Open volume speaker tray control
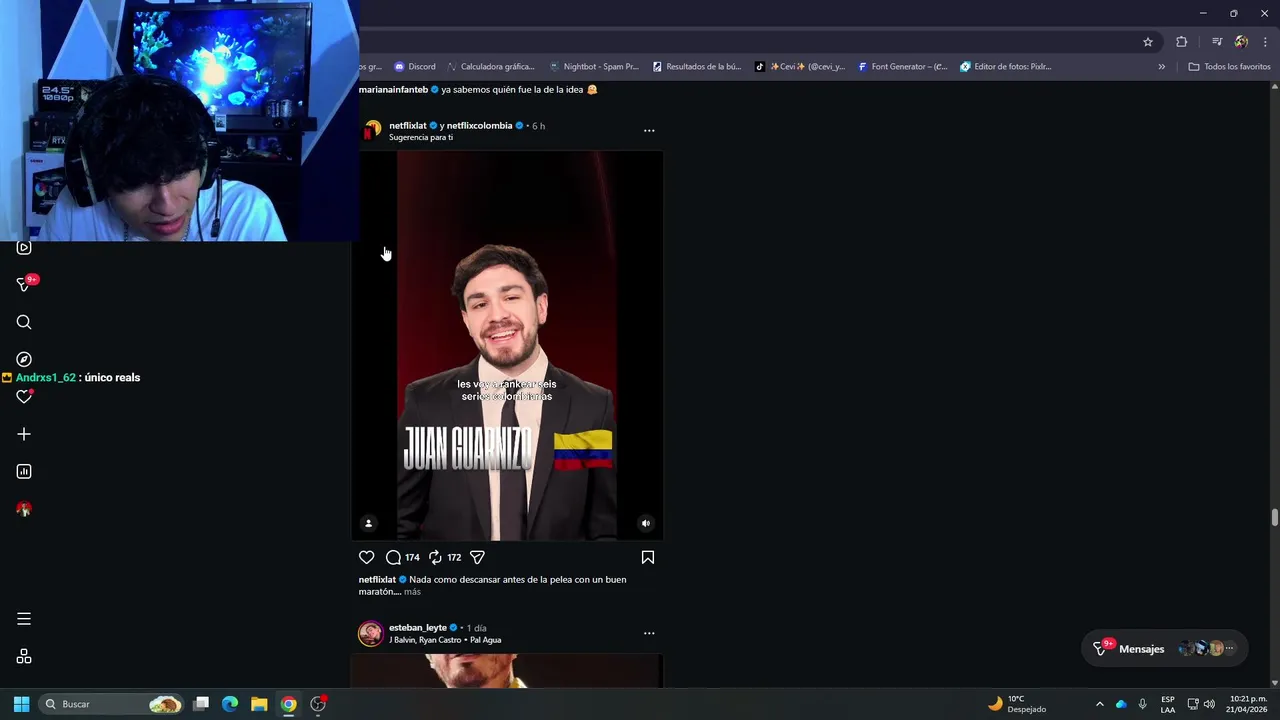Screen dimensions: 1280x720 tap(1209, 704)
